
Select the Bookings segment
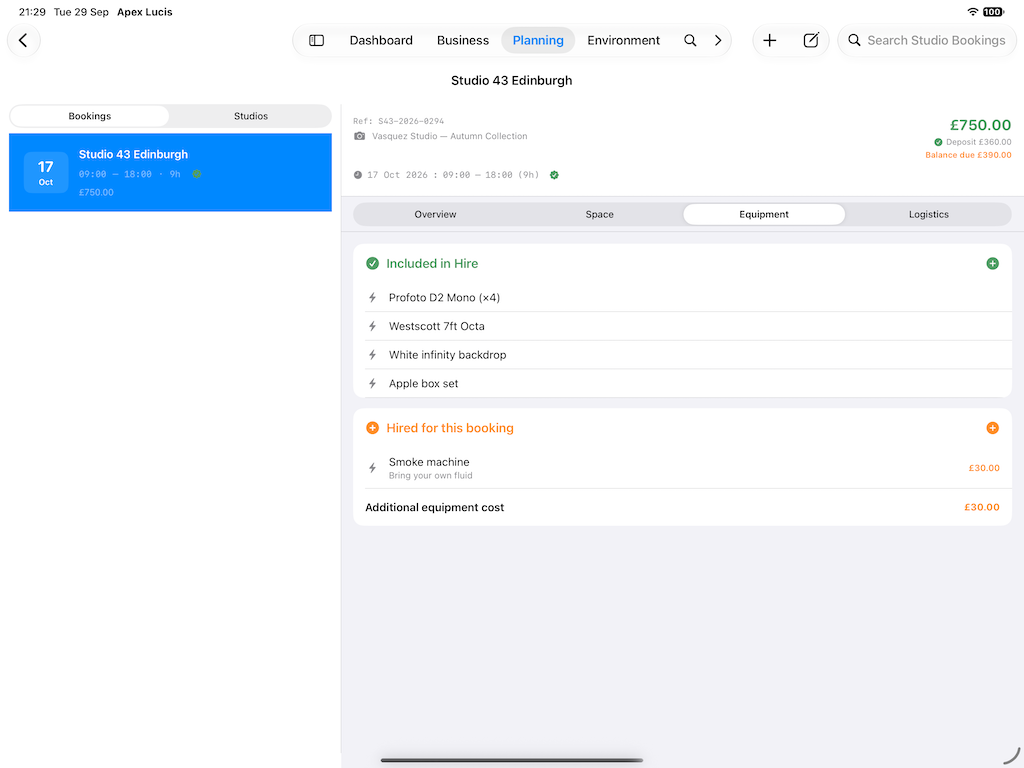(89, 116)
